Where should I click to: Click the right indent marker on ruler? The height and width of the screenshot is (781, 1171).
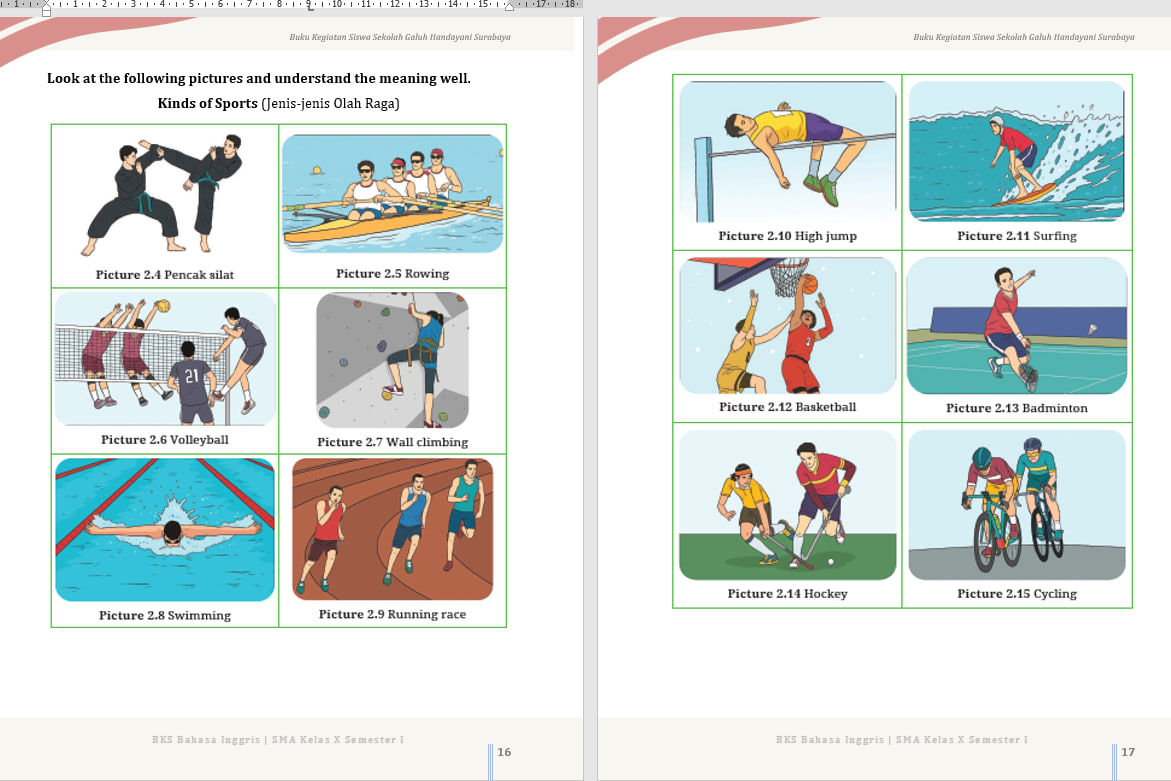coord(509,7)
